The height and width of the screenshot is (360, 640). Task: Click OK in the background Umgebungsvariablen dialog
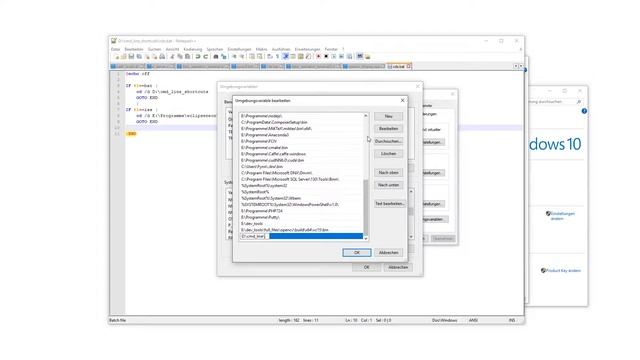(367, 267)
